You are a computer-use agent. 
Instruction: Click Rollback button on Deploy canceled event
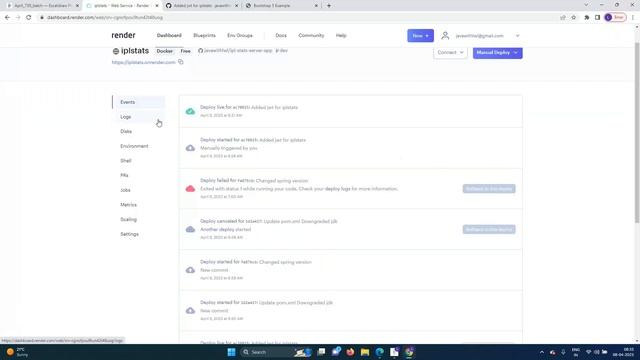(489, 229)
